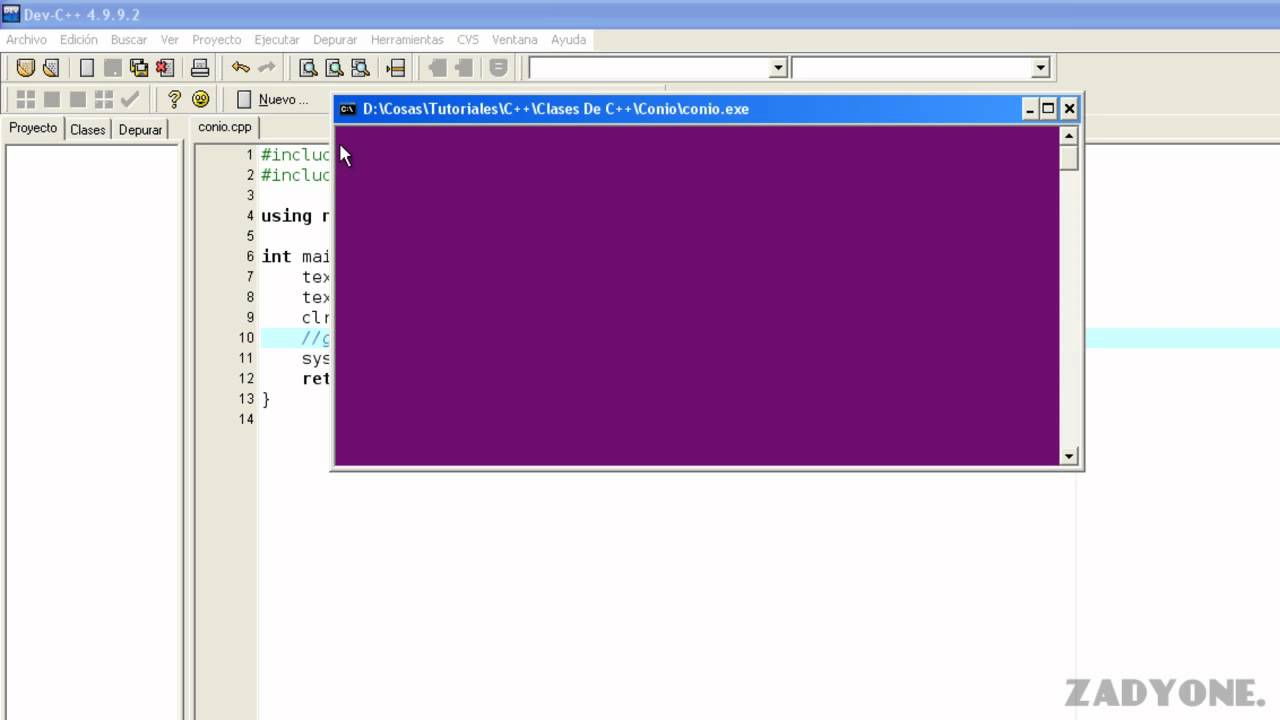
Task: Click the console scrollbar up arrow
Action: click(1069, 135)
